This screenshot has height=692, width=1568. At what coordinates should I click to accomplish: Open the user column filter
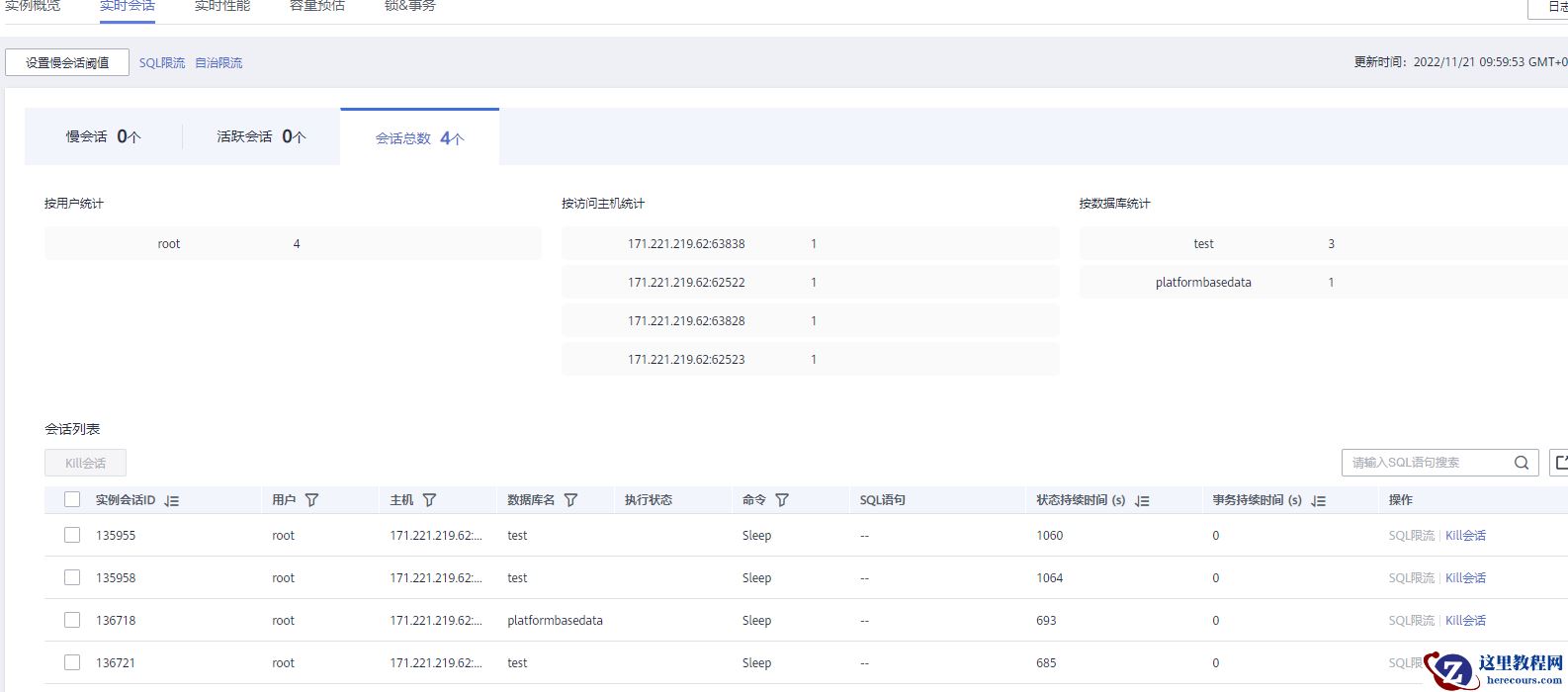point(311,500)
